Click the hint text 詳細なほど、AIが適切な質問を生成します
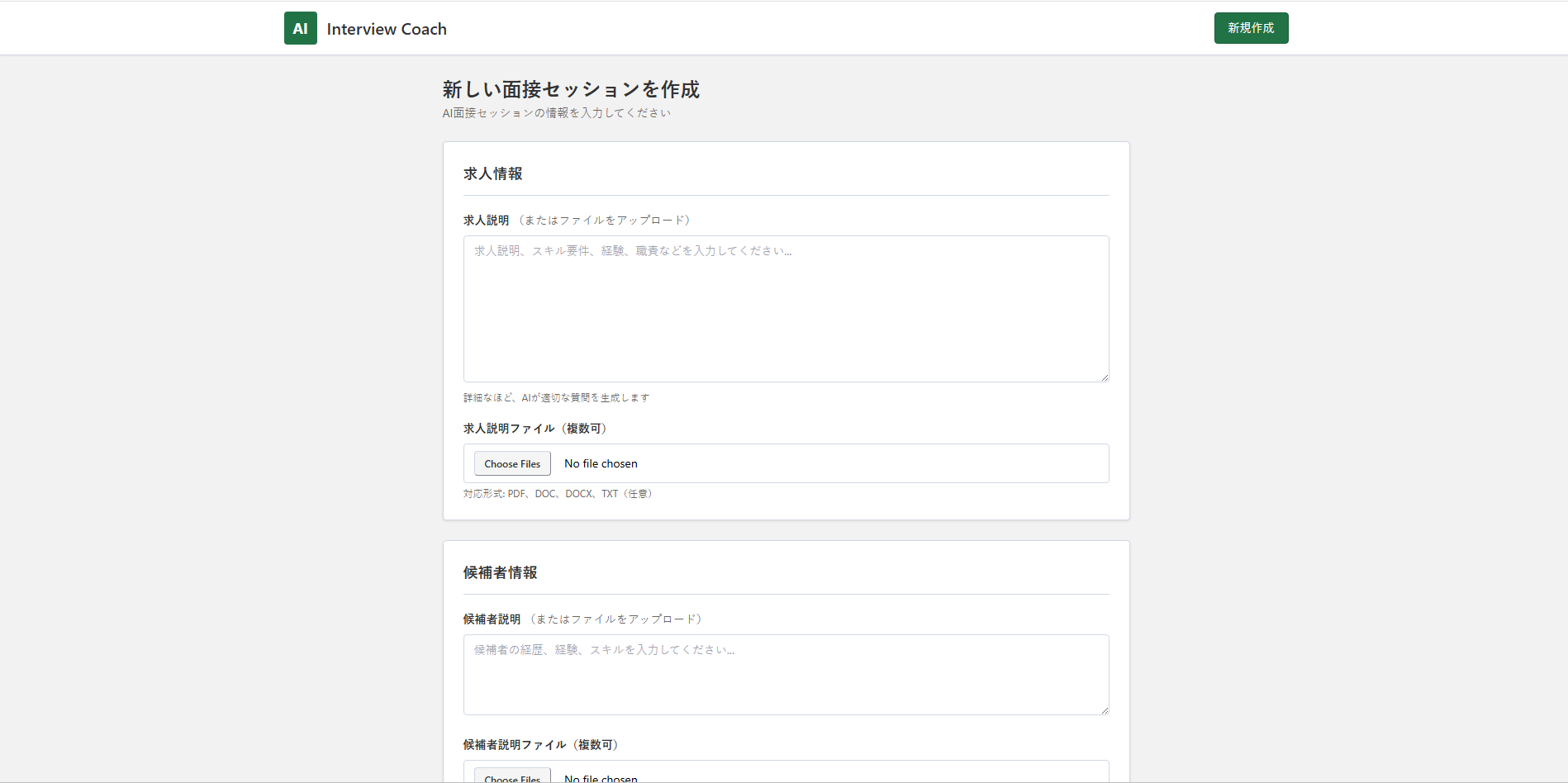This screenshot has height=783, width=1568. pos(556,397)
